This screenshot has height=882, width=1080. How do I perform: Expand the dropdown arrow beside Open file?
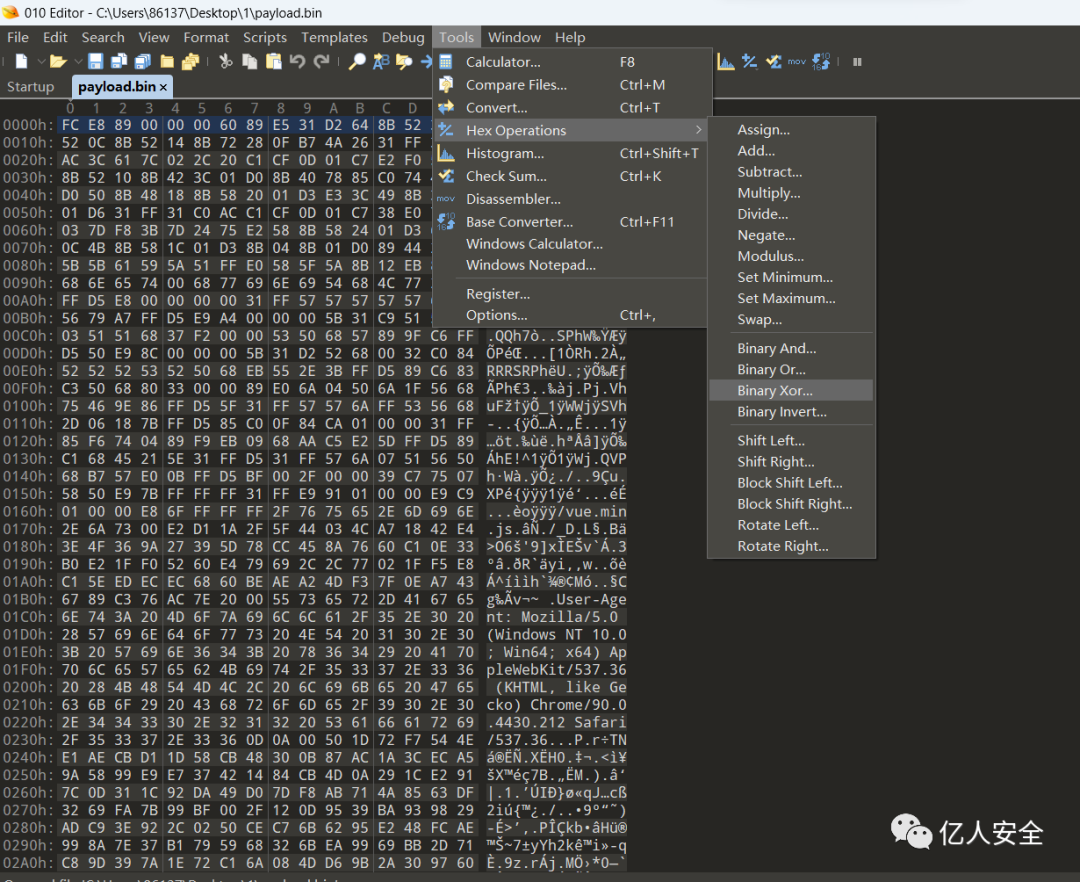(x=78, y=62)
